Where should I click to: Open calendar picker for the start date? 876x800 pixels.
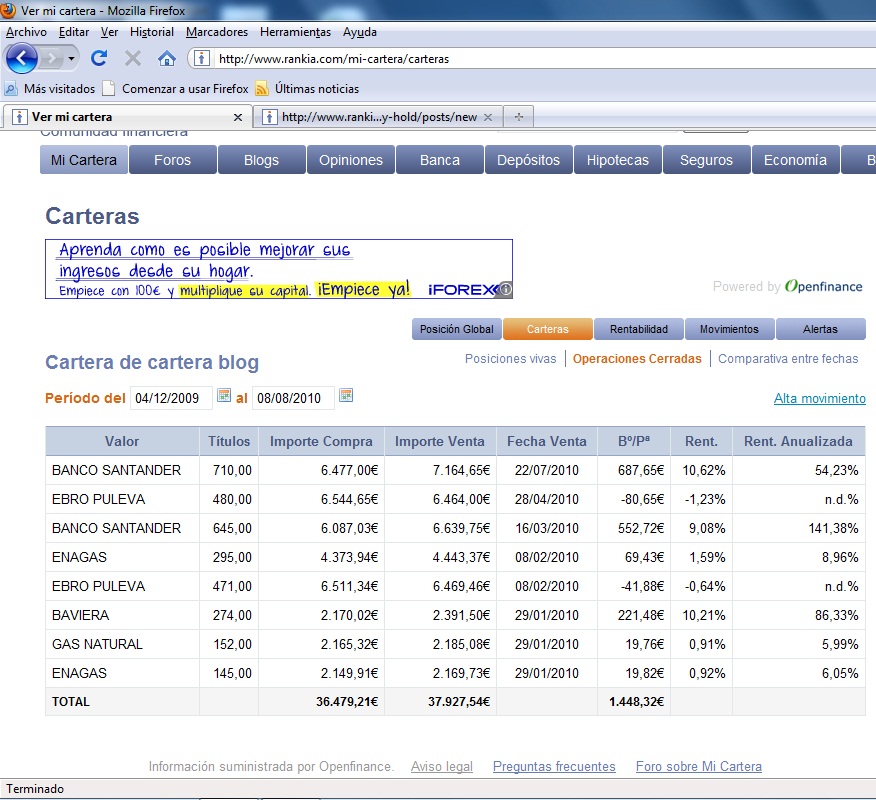point(224,396)
